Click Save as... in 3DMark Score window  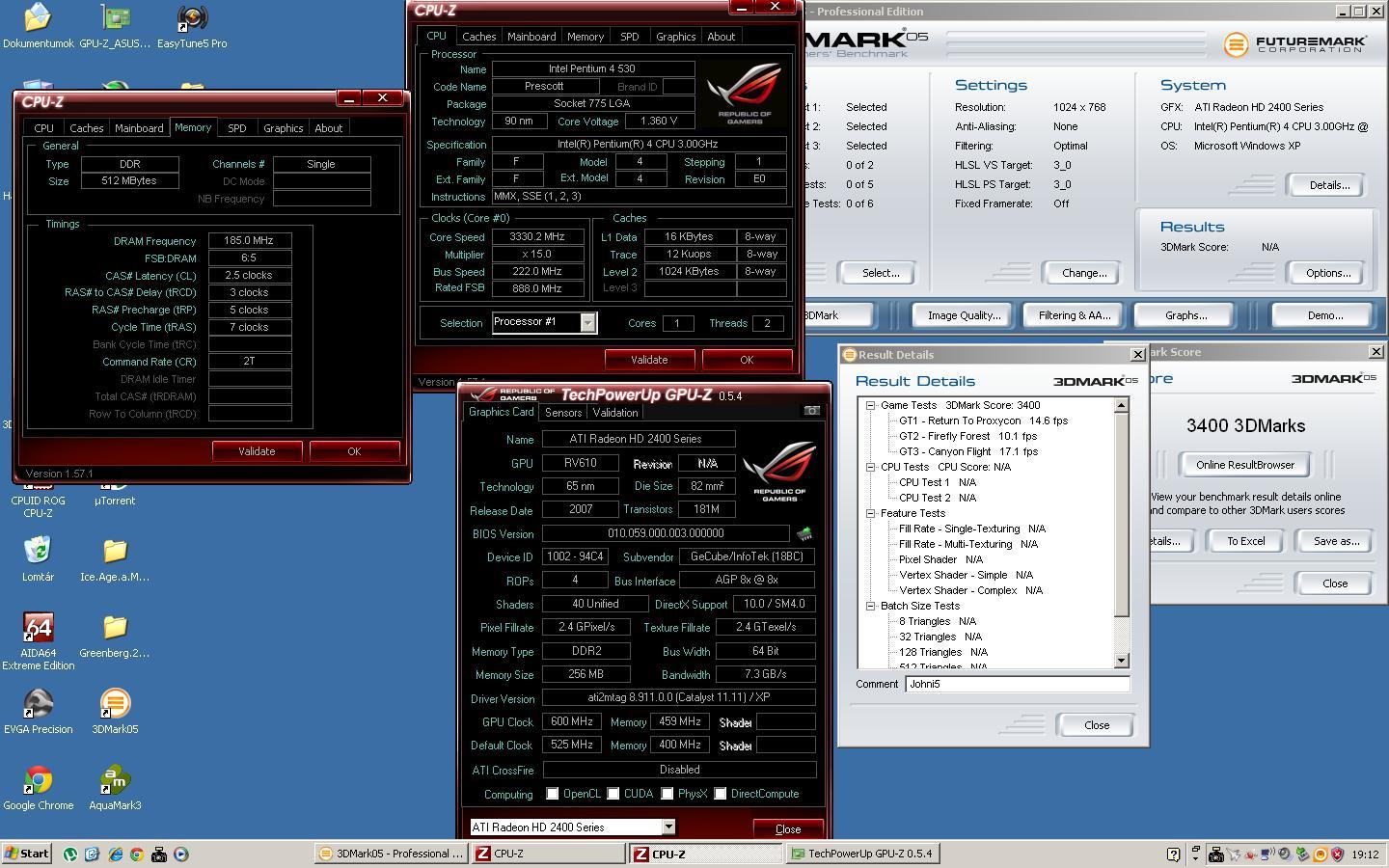coord(1336,541)
